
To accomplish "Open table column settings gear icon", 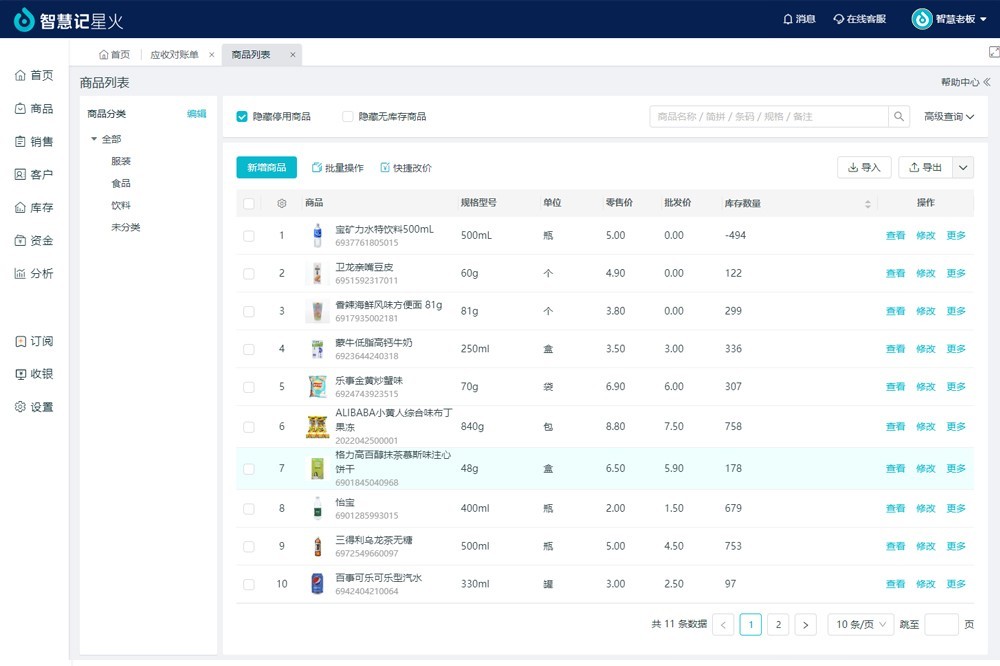I will tap(282, 204).
